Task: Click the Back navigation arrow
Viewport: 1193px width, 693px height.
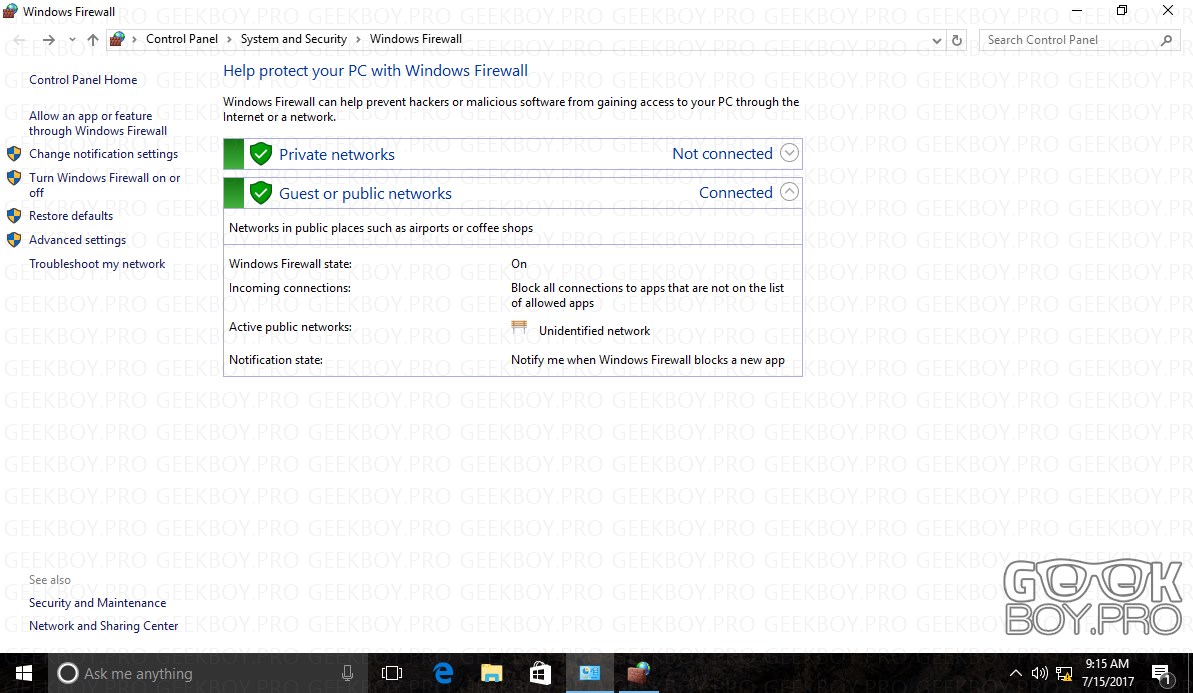Action: coord(19,40)
